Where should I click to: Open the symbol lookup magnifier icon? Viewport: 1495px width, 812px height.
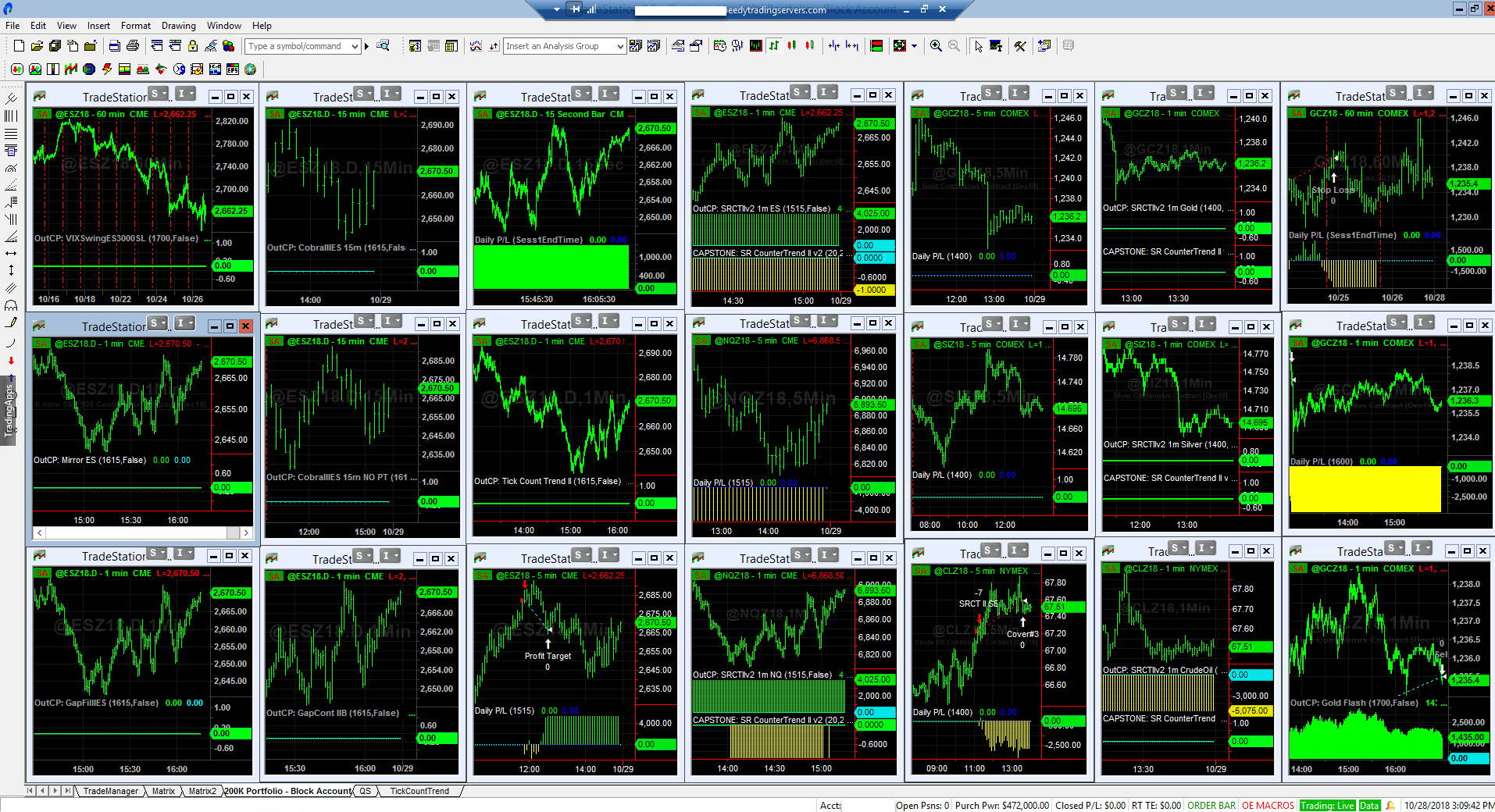coord(383,46)
